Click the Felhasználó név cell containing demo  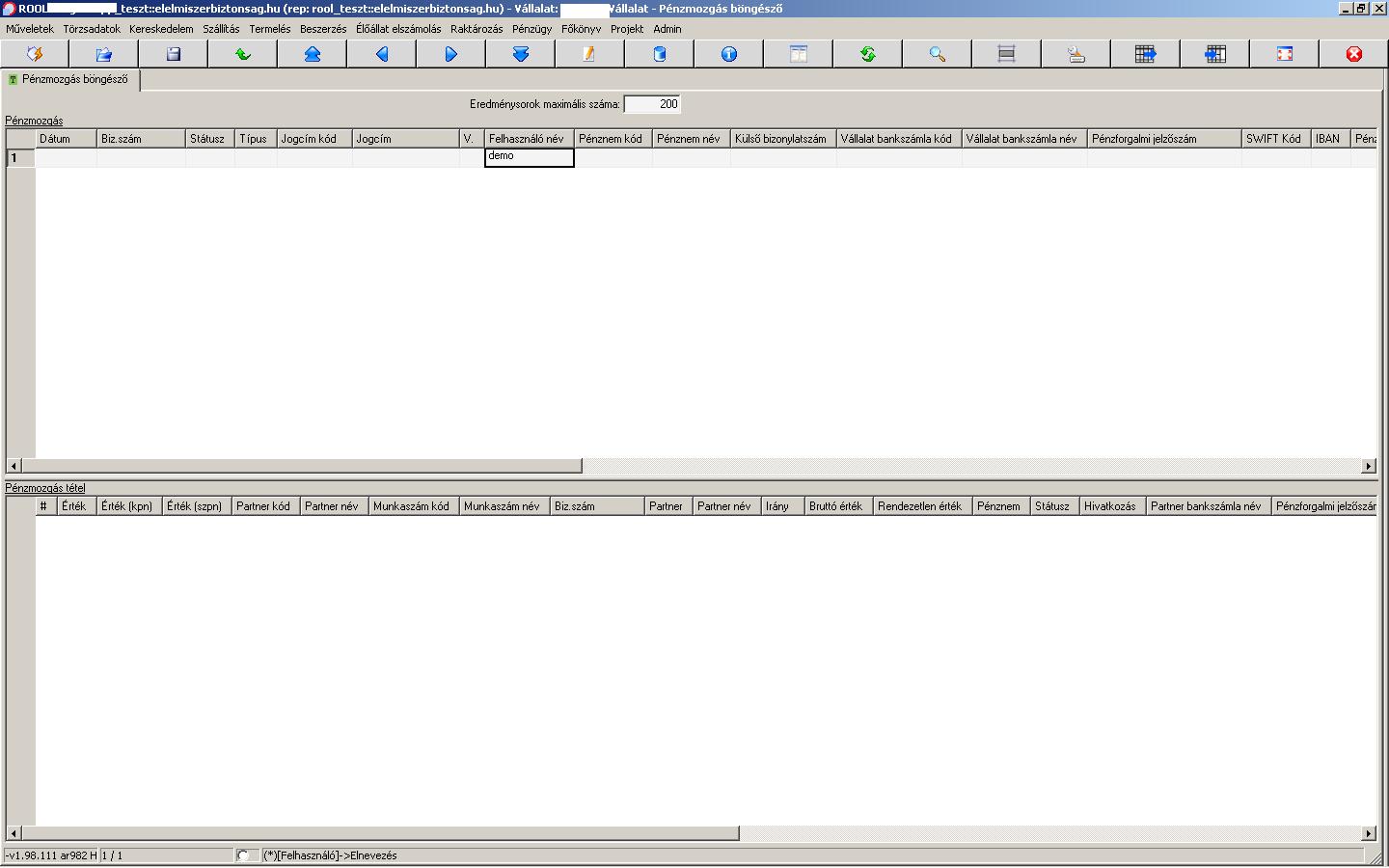529,157
